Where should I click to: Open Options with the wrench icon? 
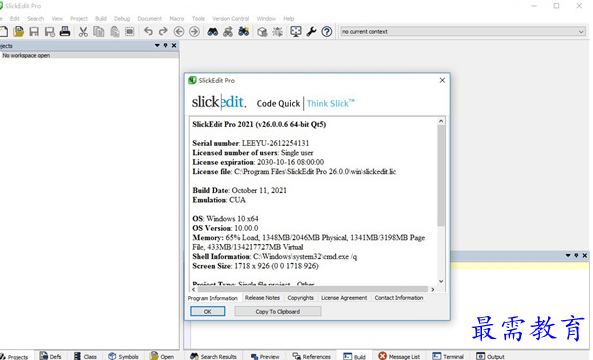[311, 31]
